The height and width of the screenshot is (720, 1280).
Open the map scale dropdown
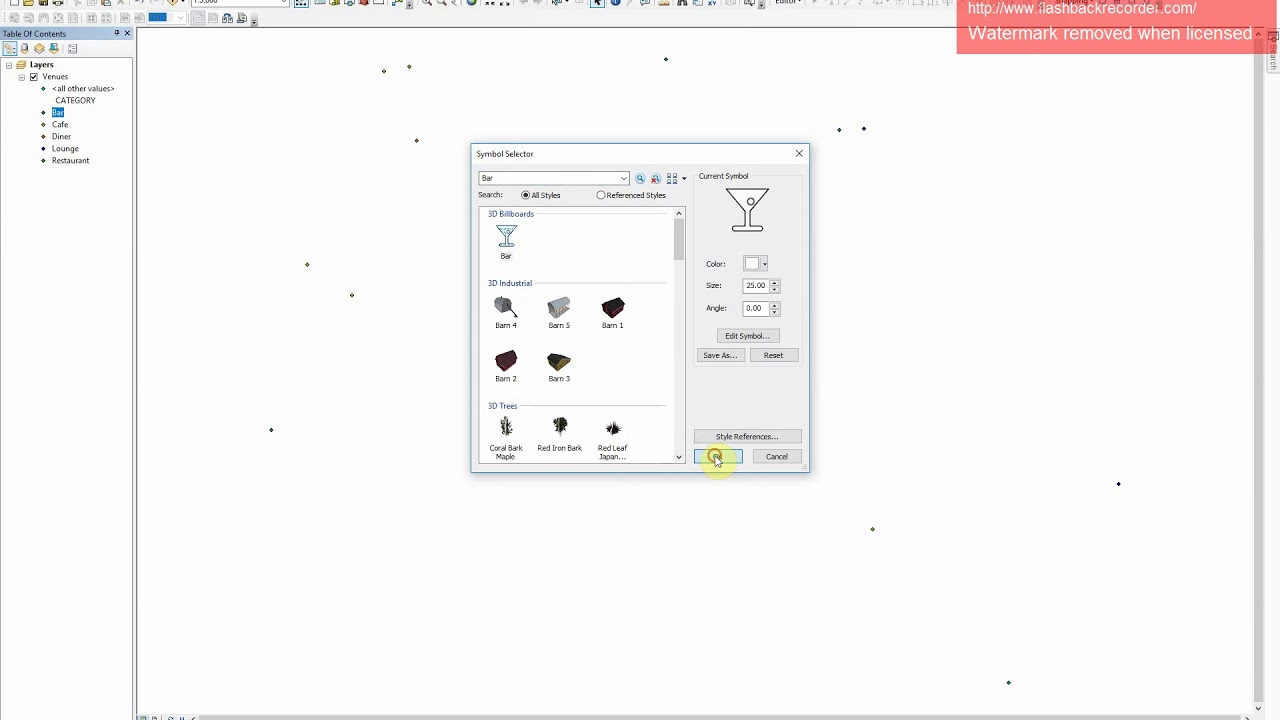click(x=284, y=3)
